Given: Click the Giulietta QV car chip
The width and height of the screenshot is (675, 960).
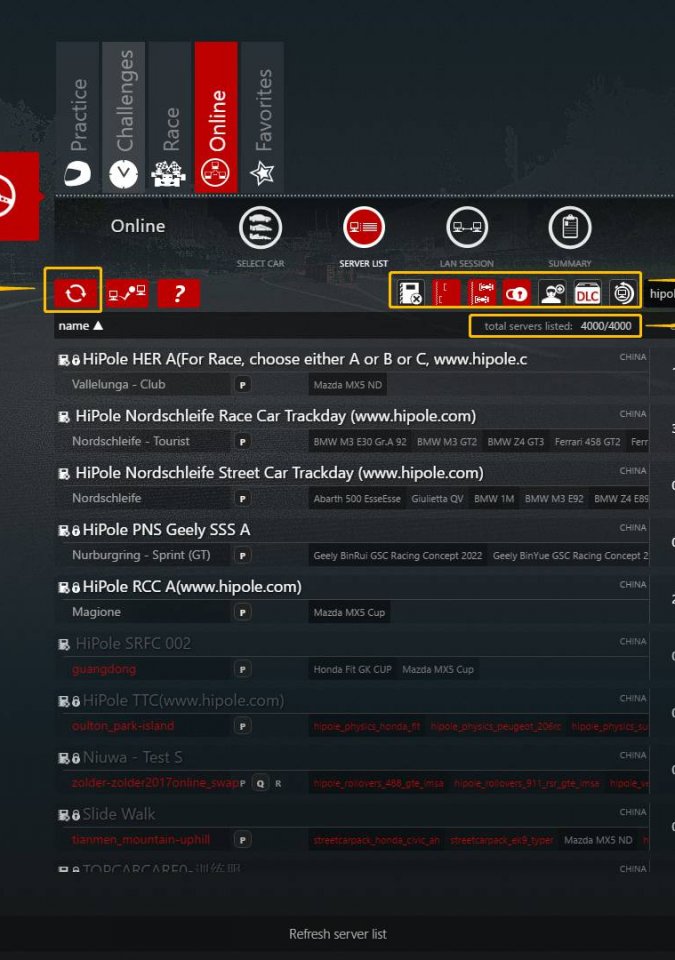Looking at the screenshot, I should [437, 499].
